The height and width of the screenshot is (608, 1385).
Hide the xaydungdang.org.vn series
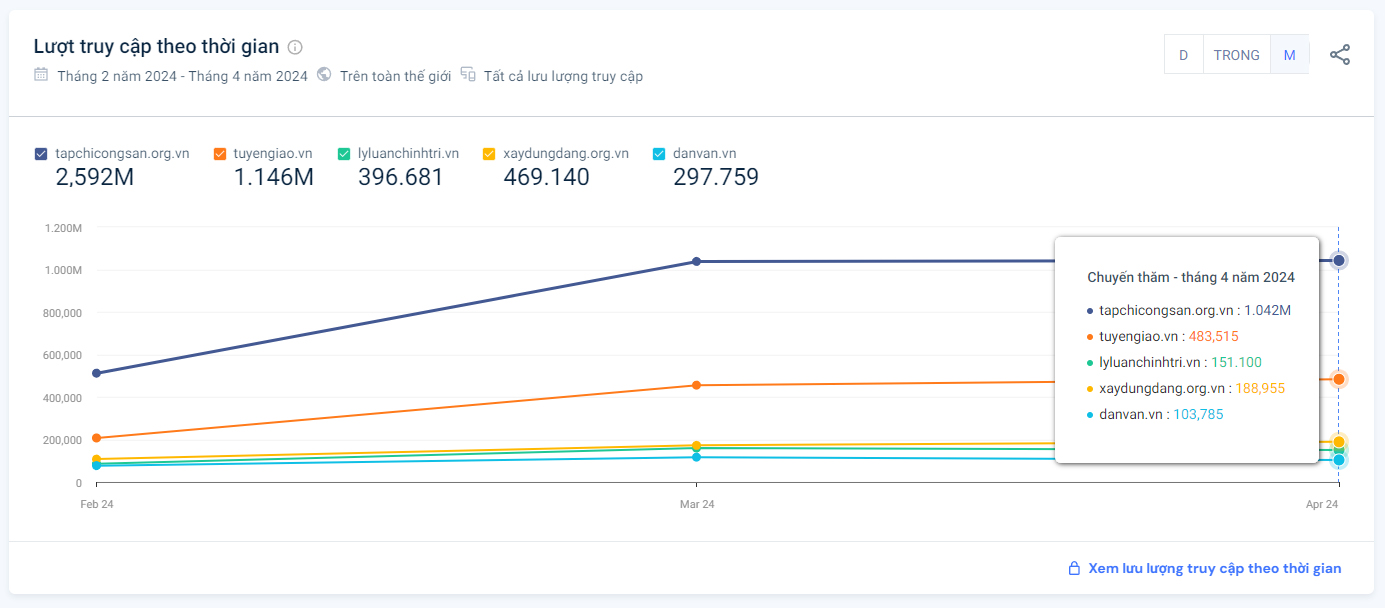[489, 154]
